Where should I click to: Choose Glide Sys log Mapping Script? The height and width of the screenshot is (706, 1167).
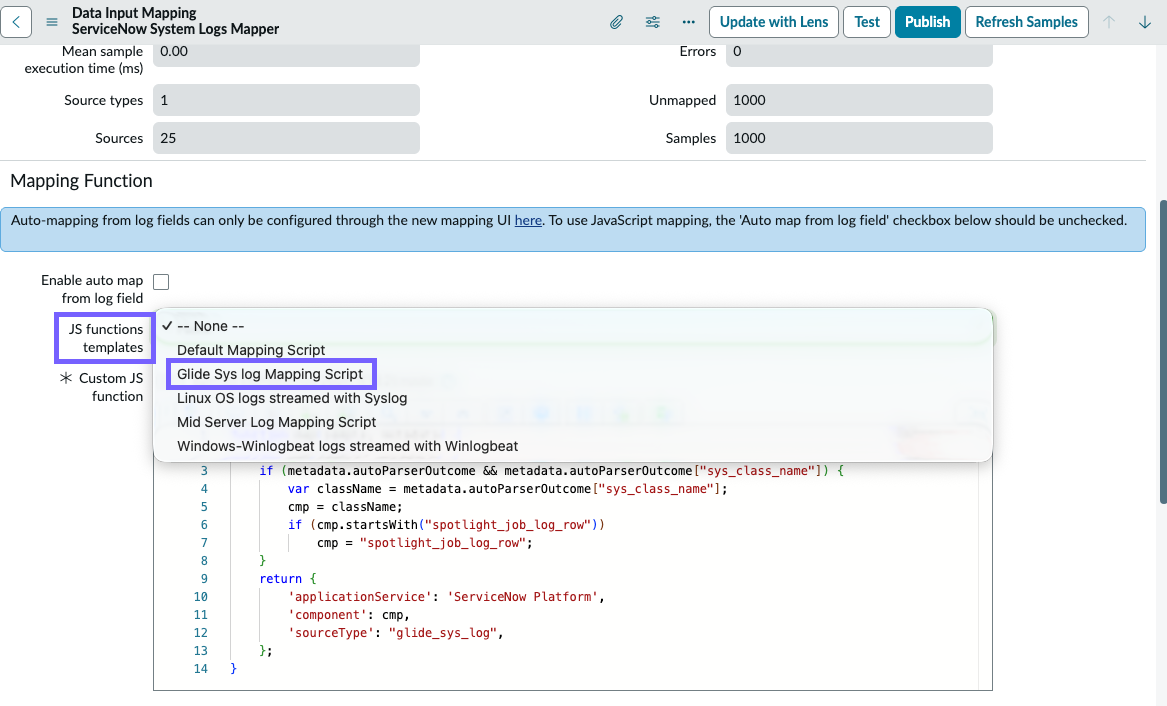click(x=573, y=373)
